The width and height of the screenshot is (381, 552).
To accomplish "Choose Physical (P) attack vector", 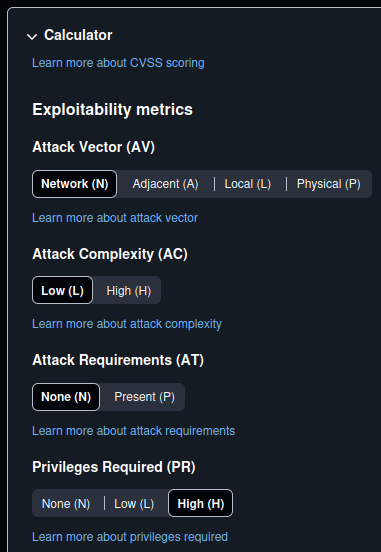I will tap(329, 184).
